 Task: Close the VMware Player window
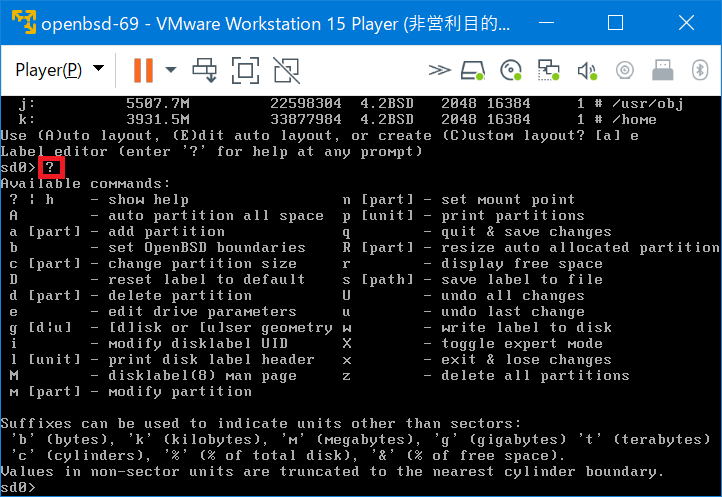tap(686, 22)
